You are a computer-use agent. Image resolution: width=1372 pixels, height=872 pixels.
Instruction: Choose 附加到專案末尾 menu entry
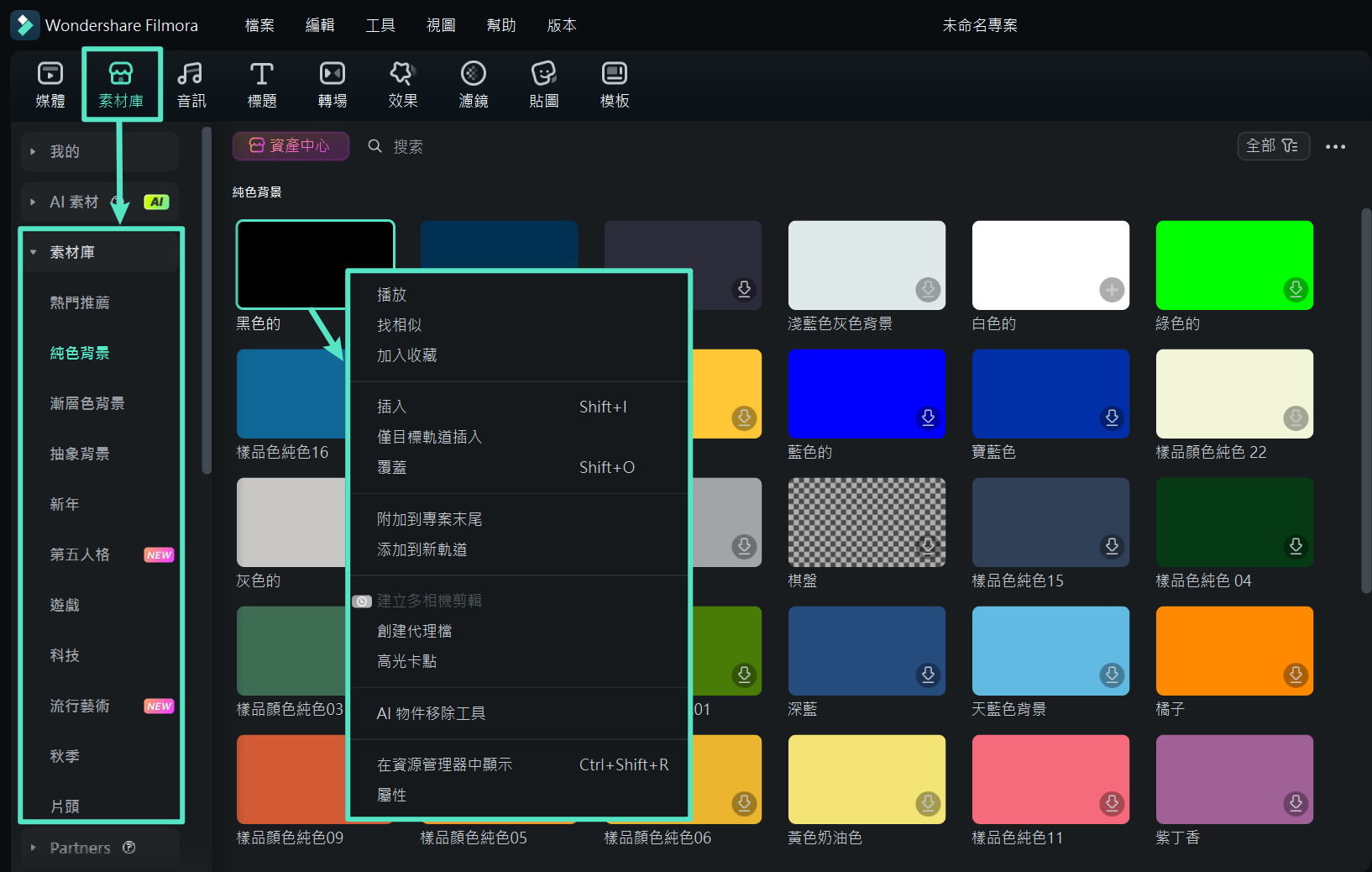520,519
